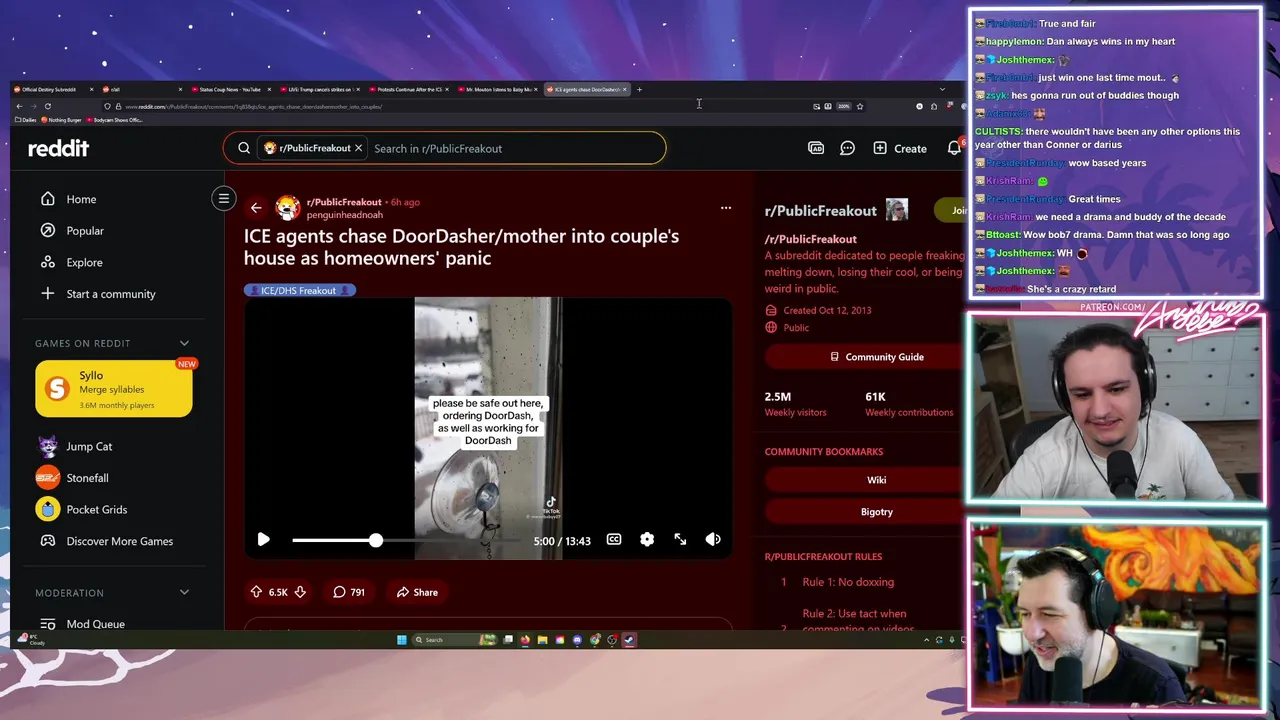Screen dimensions: 1280x720
Task: Play the video
Action: tap(263, 540)
